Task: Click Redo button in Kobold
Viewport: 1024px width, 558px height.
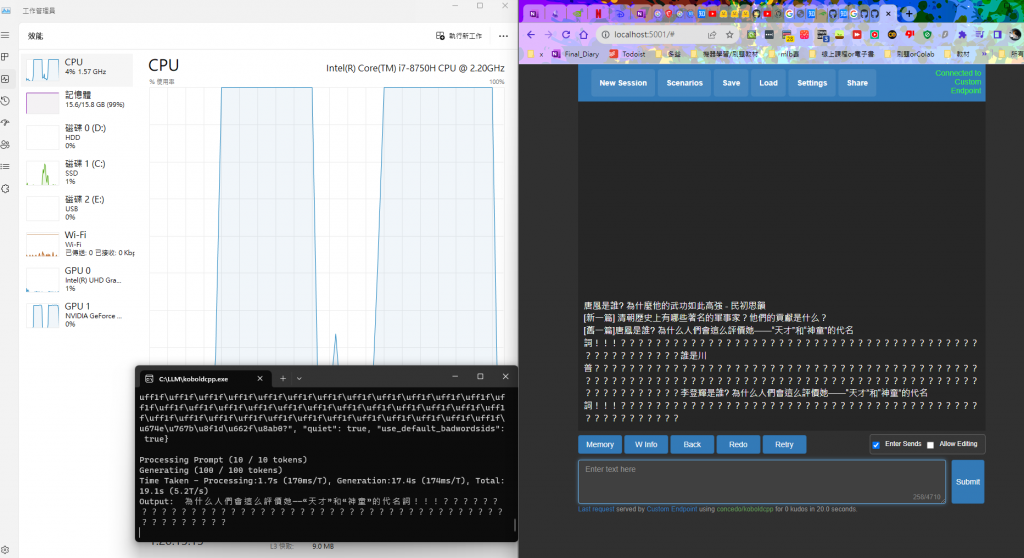Action: (738, 444)
